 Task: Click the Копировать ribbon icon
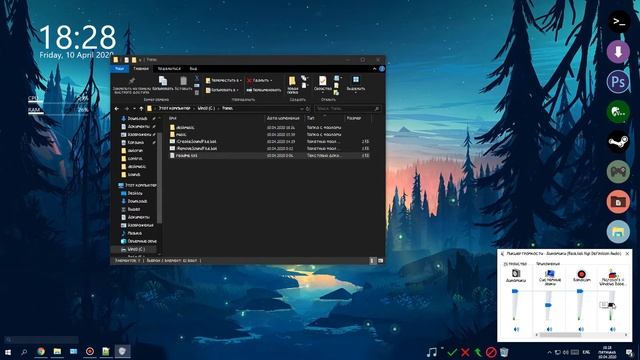tap(163, 81)
